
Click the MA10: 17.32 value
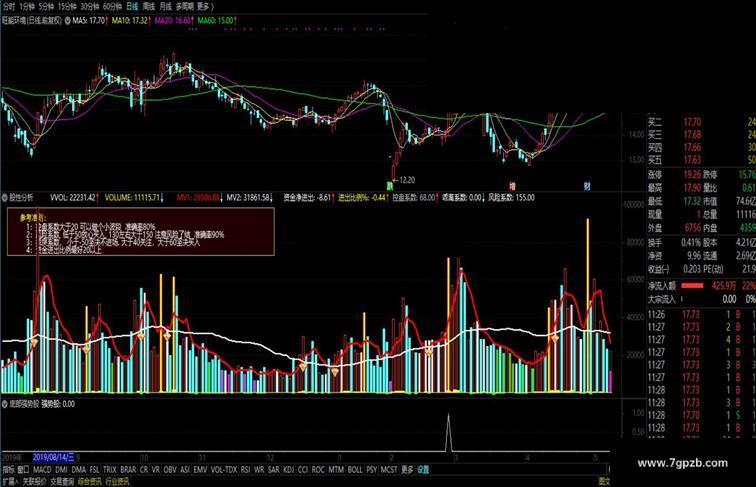pyautogui.click(x=130, y=21)
